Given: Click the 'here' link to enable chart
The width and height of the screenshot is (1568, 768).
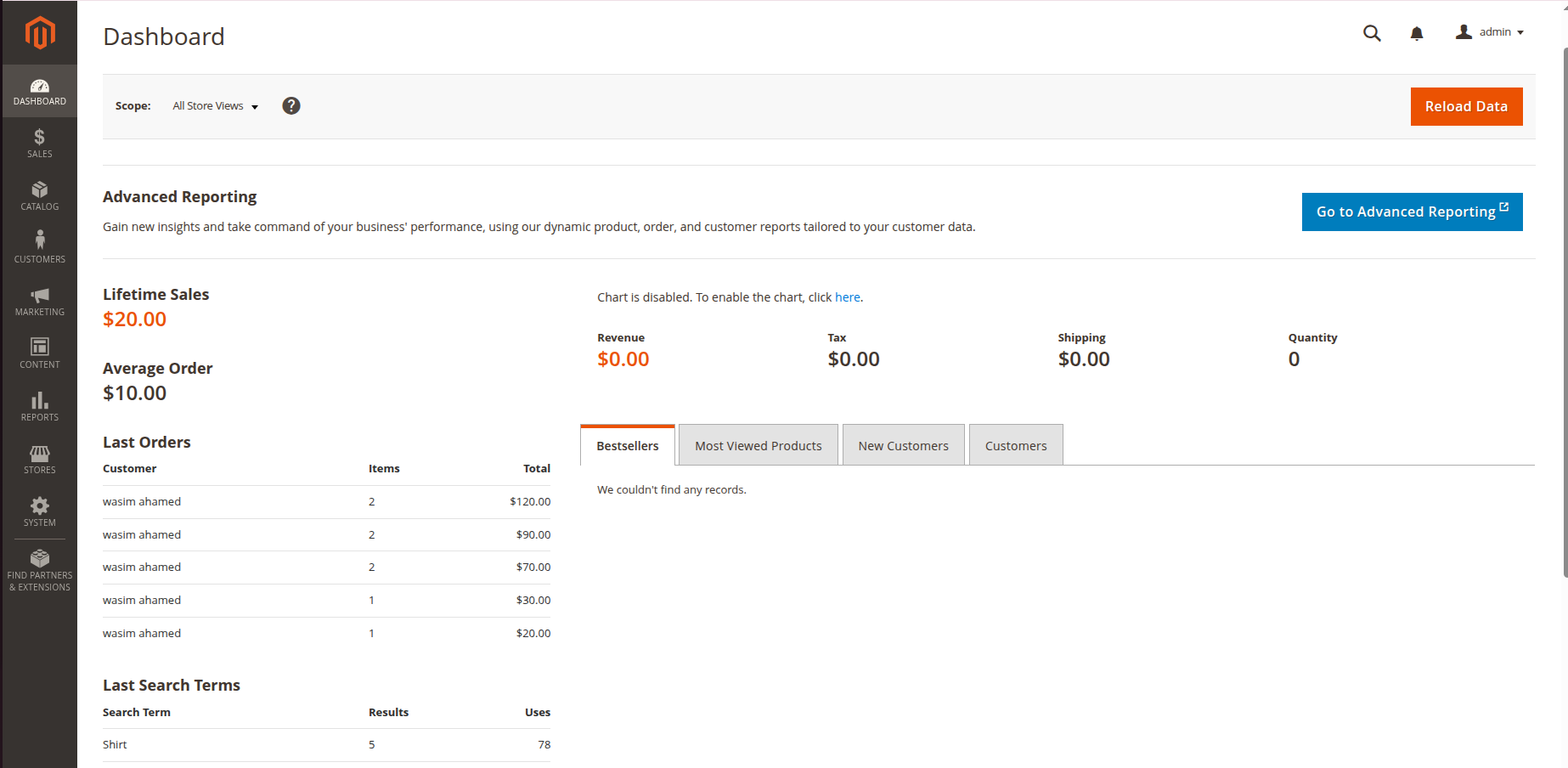Looking at the screenshot, I should pyautogui.click(x=847, y=297).
